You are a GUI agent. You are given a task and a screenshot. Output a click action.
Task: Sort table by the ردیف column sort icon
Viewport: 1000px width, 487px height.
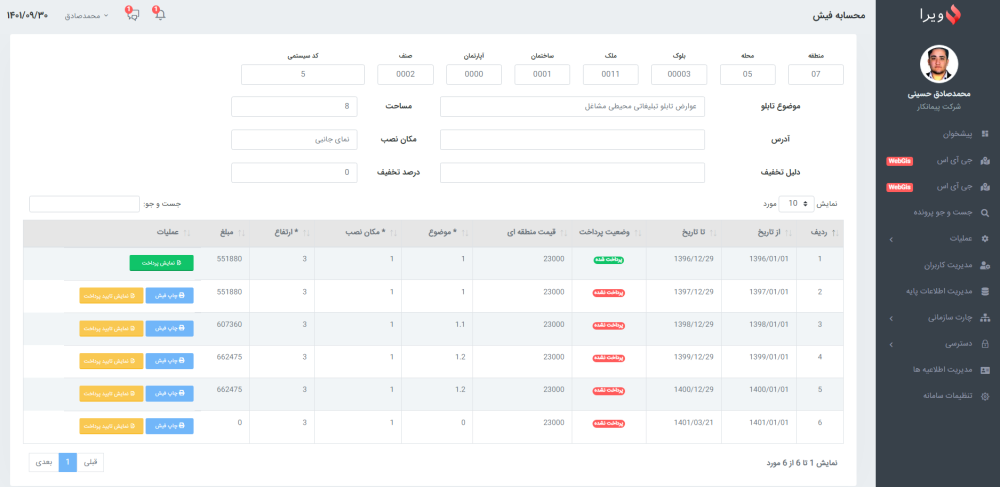coord(836,233)
